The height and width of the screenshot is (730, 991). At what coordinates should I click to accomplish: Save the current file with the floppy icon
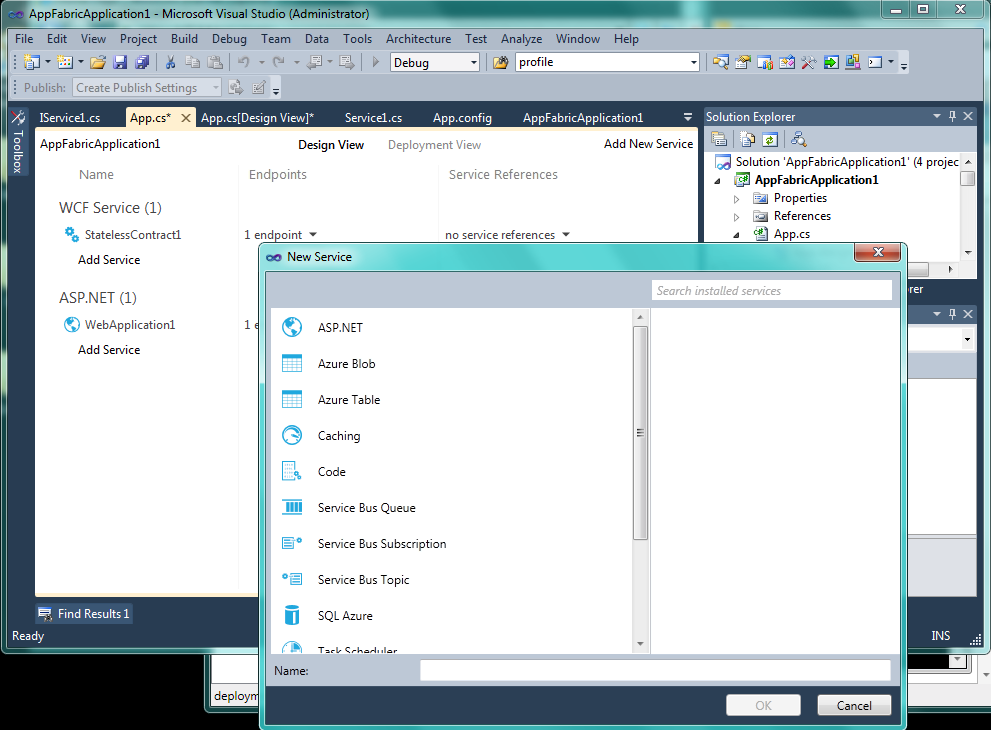point(120,62)
